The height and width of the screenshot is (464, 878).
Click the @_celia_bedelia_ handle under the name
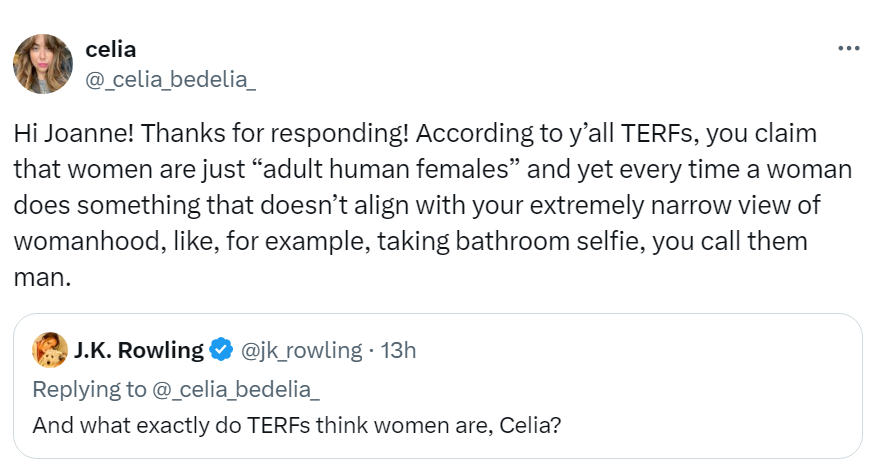click(170, 78)
